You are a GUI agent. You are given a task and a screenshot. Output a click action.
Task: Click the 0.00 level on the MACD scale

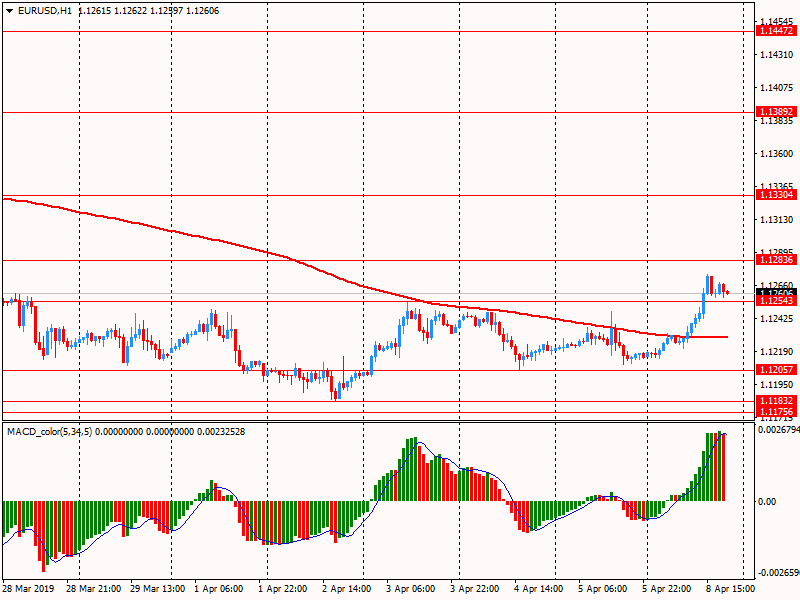pyautogui.click(x=766, y=501)
